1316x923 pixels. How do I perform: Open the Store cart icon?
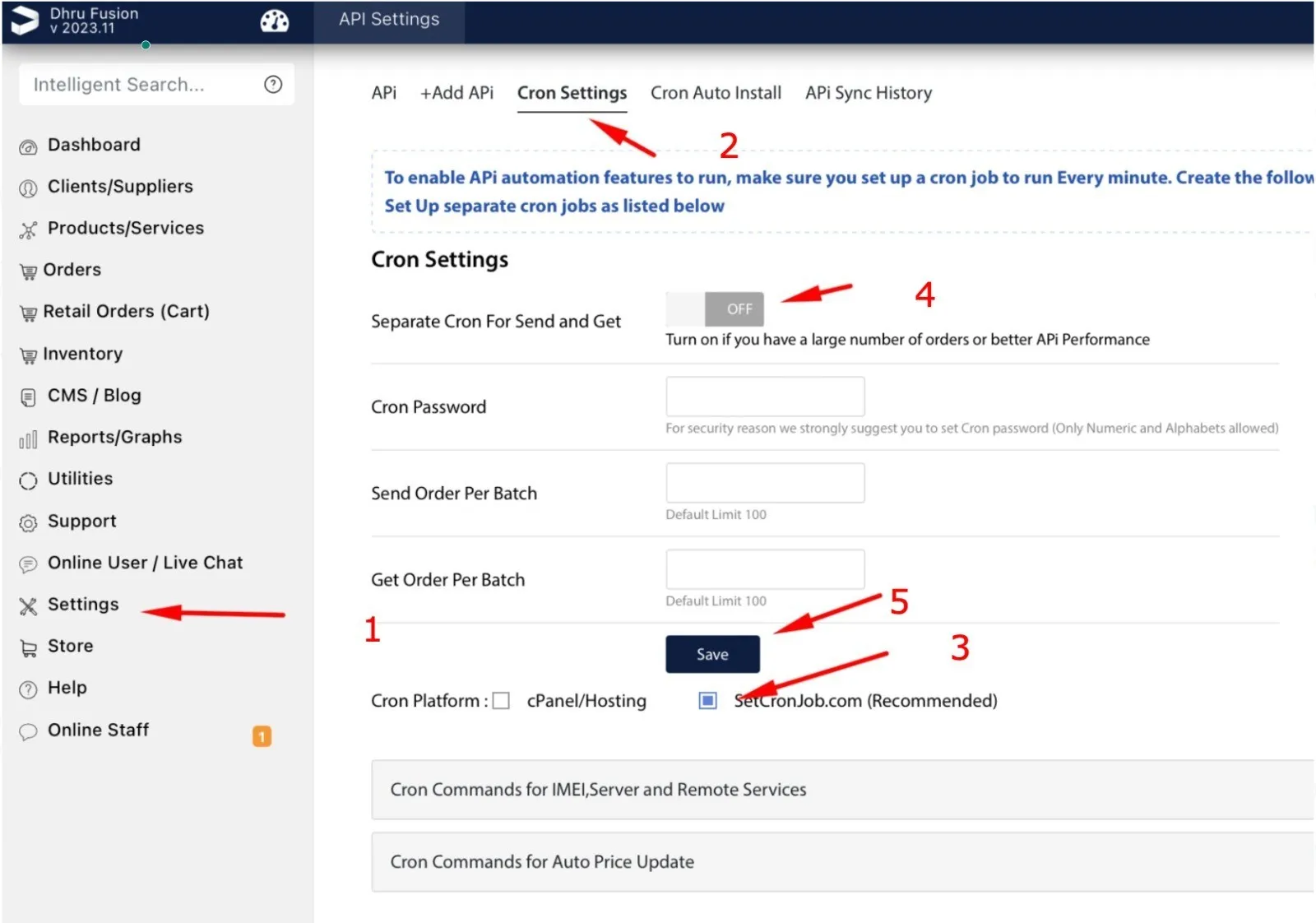(28, 648)
